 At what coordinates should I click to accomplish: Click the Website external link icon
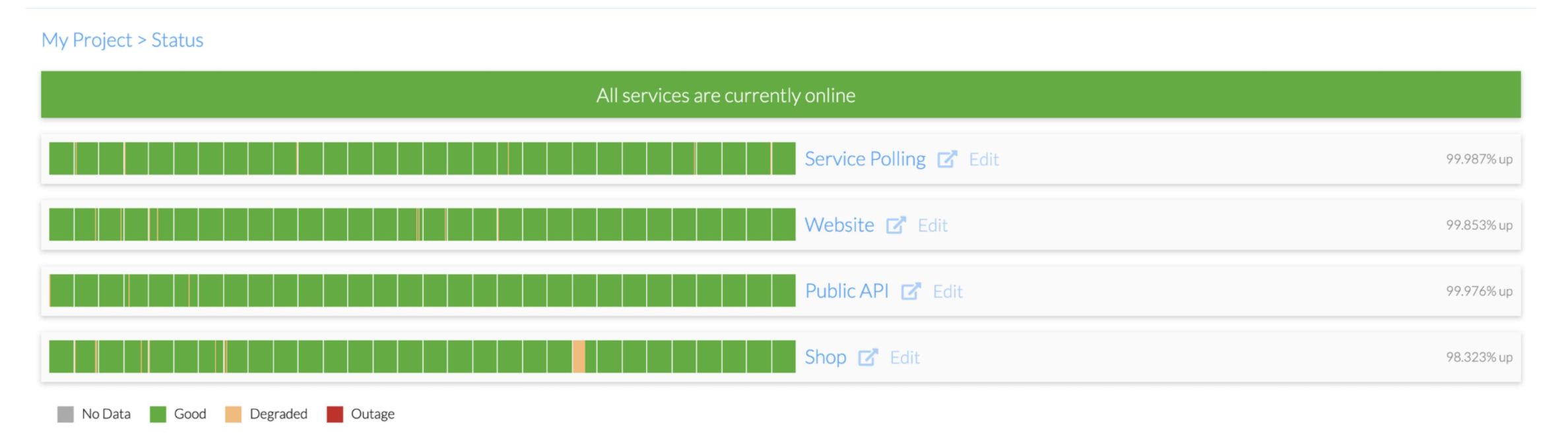coord(897,225)
